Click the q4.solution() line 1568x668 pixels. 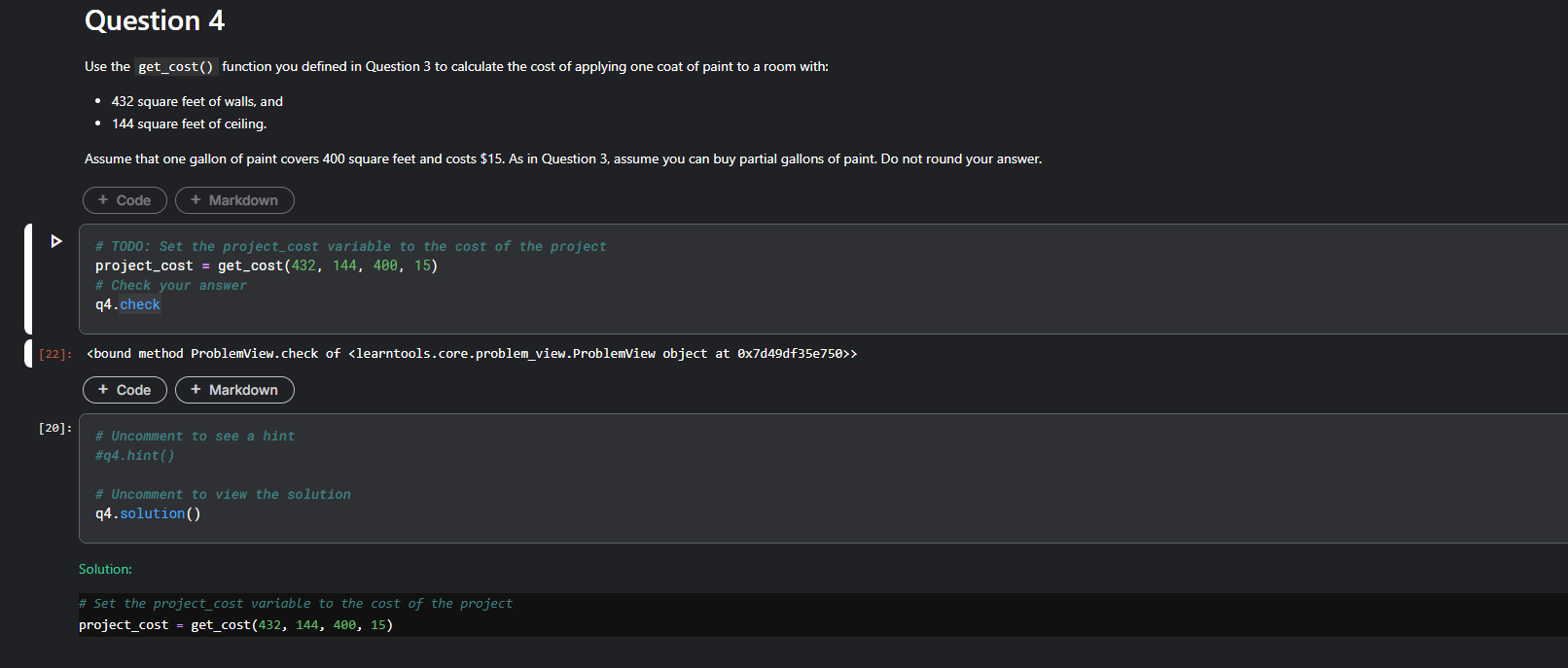click(148, 514)
